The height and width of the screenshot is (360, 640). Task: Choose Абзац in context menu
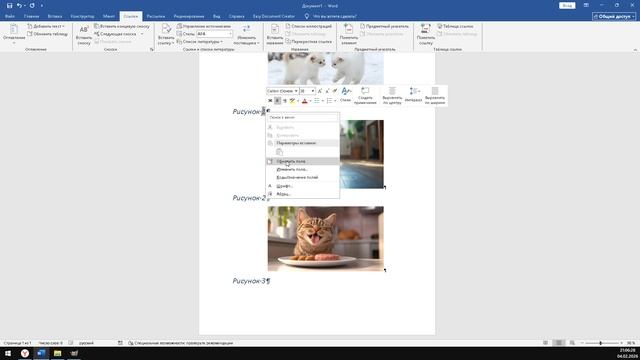[302, 194]
